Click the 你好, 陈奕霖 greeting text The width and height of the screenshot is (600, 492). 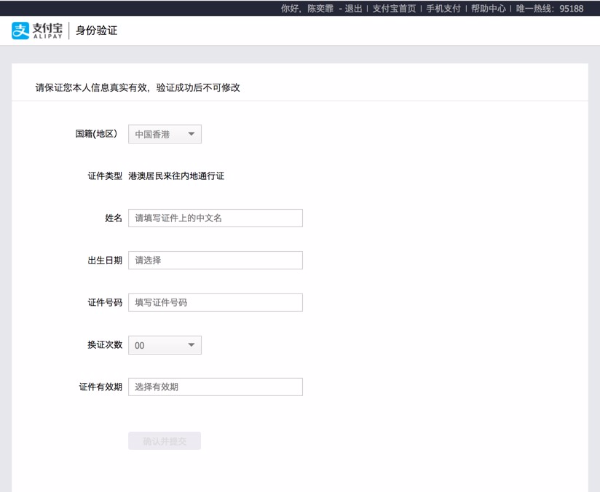pyautogui.click(x=309, y=8)
